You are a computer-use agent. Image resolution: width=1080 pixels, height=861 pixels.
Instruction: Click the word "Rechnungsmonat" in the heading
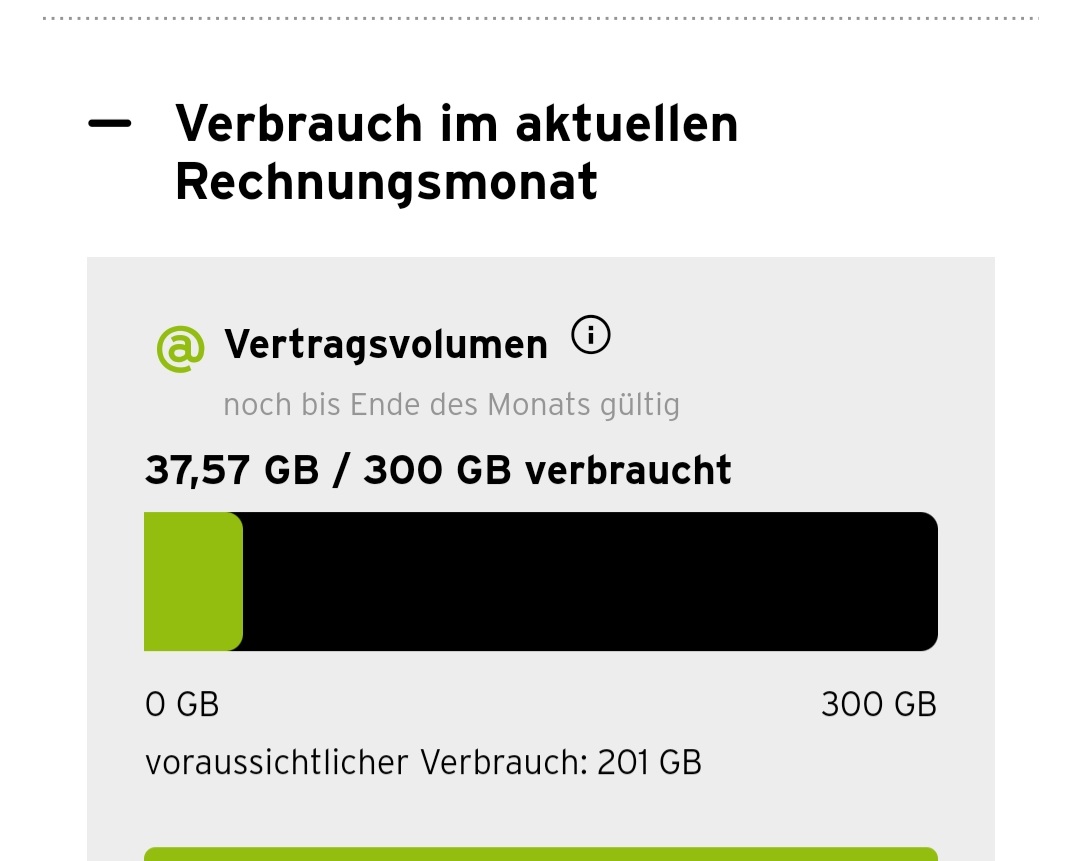point(386,183)
